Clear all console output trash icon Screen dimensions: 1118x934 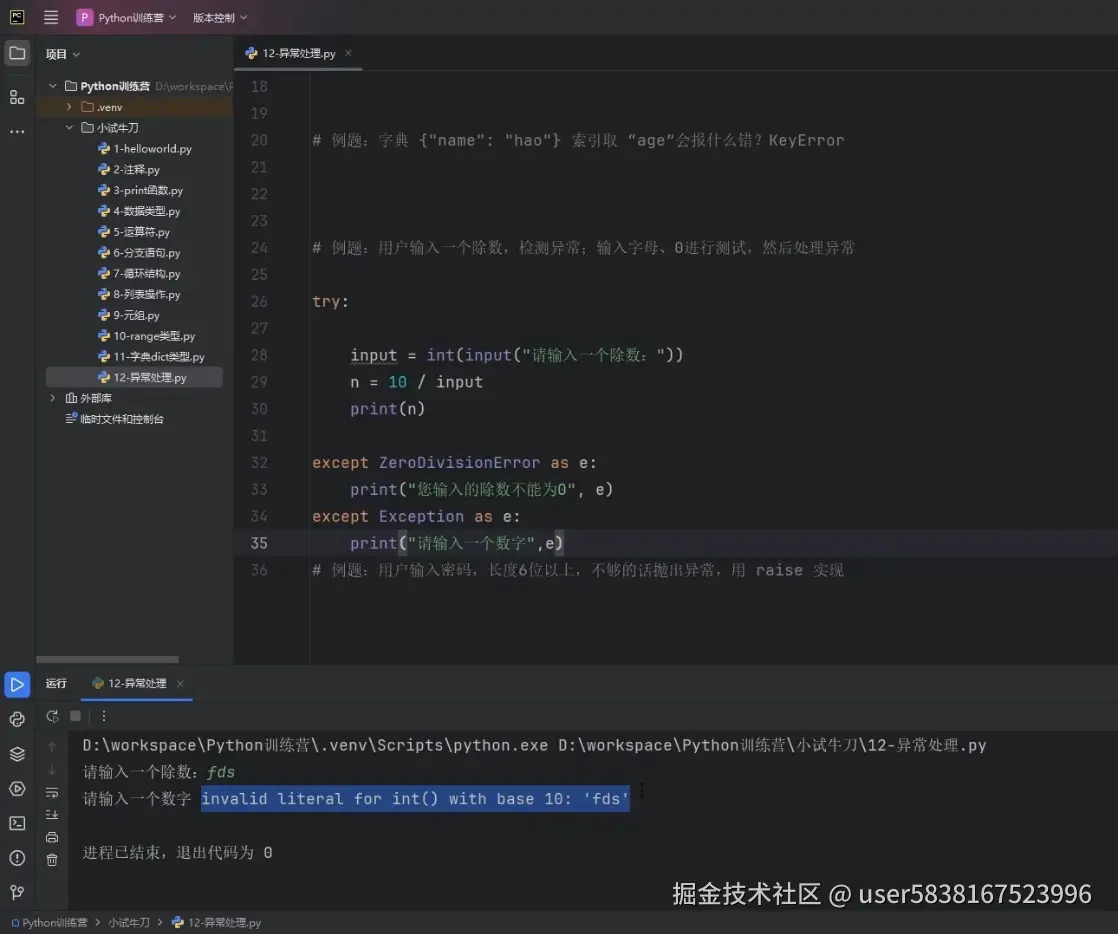(52, 860)
